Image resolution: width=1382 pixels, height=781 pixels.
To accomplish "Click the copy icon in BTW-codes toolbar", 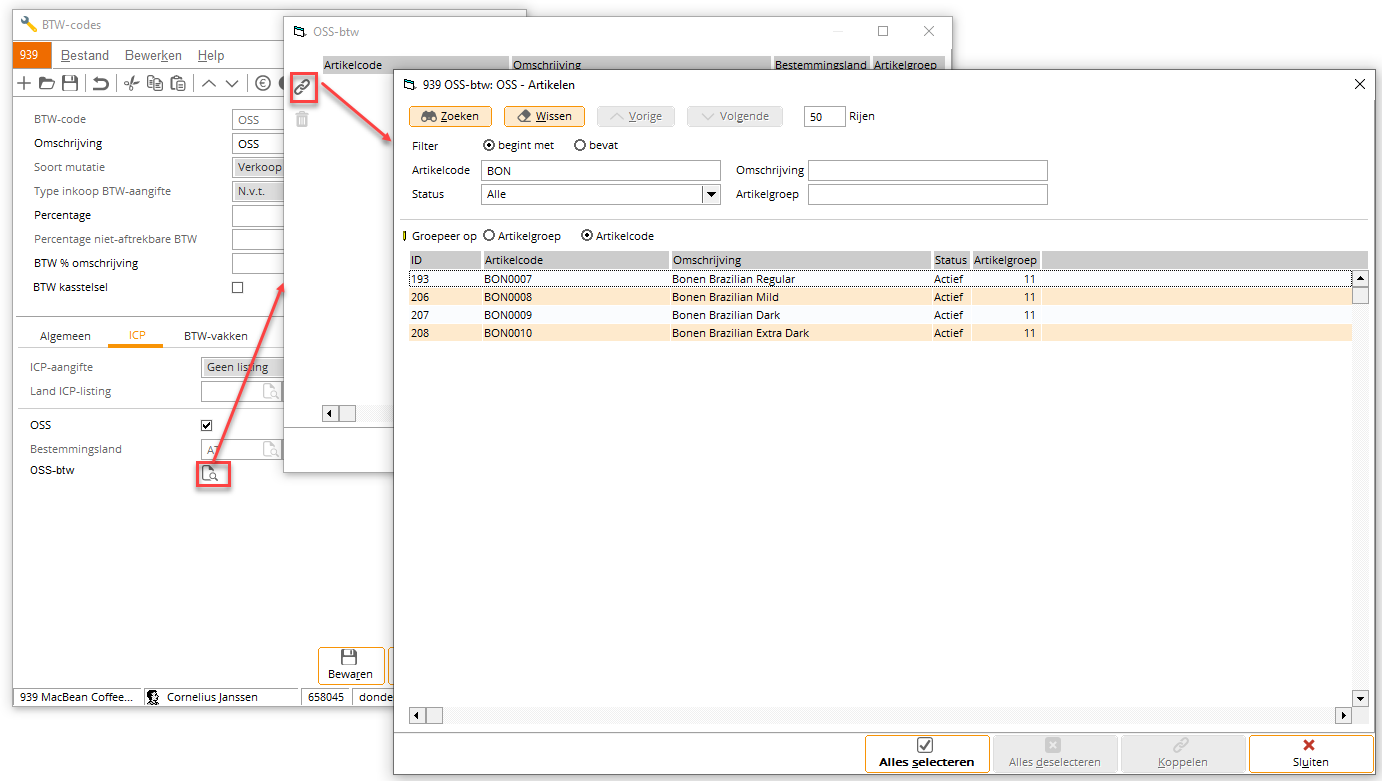I will (155, 83).
